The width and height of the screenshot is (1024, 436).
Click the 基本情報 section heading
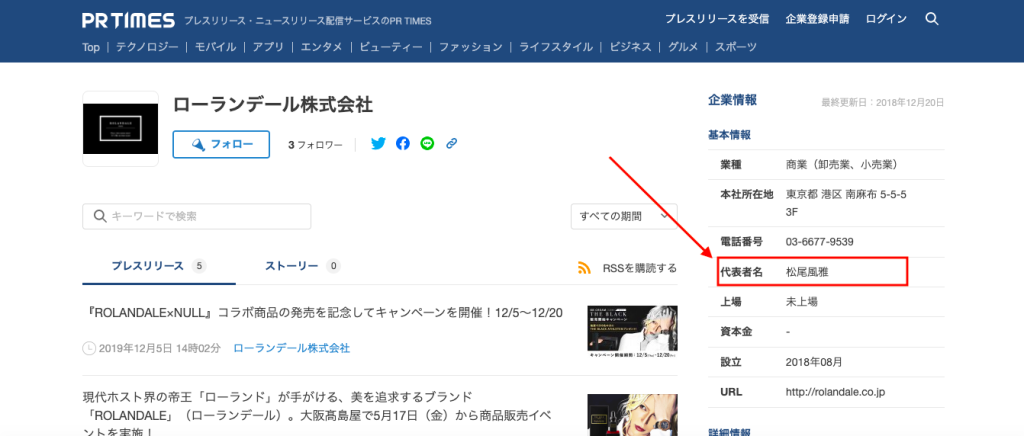point(729,135)
